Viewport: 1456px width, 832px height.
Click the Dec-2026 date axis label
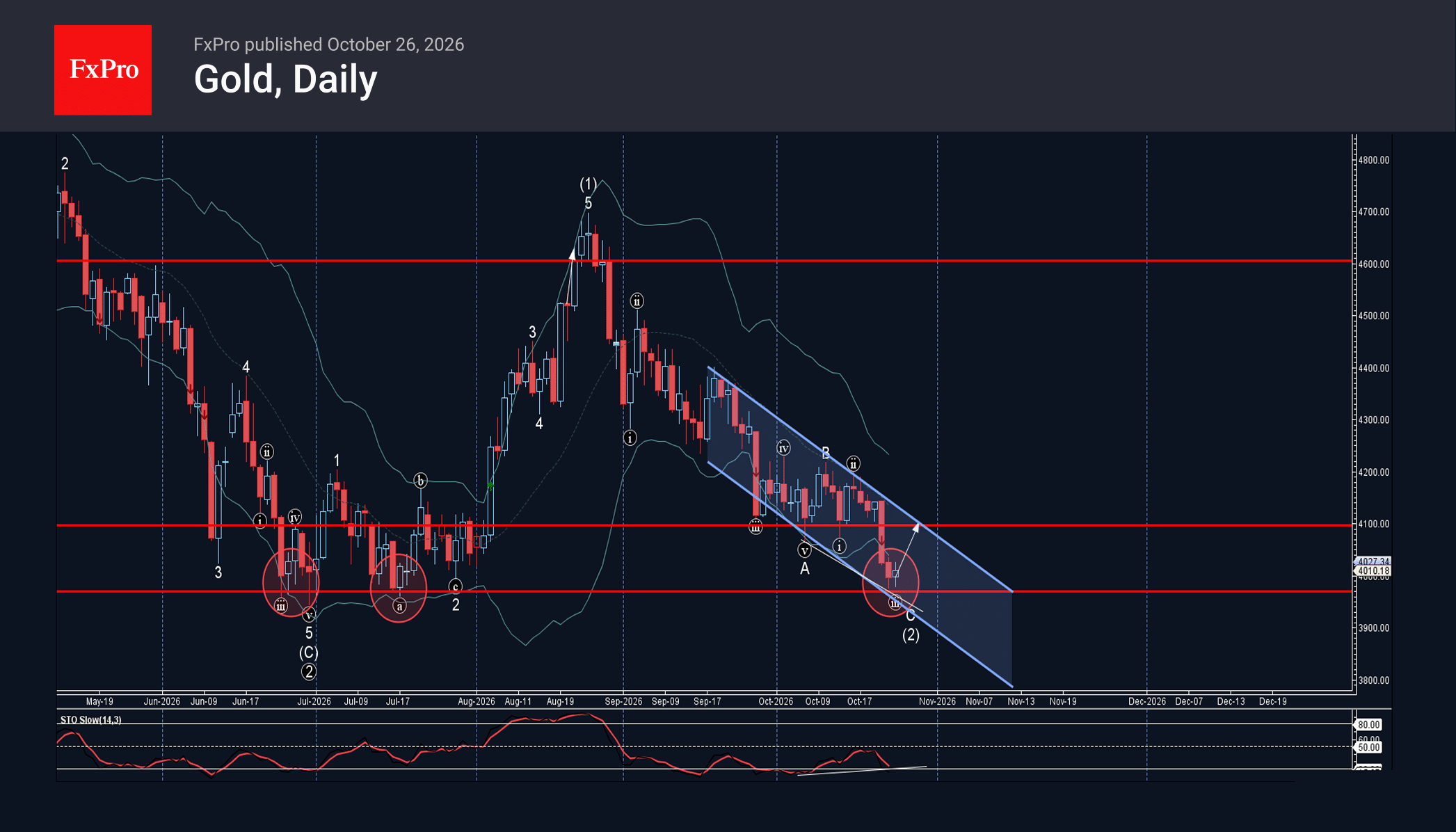click(1146, 701)
